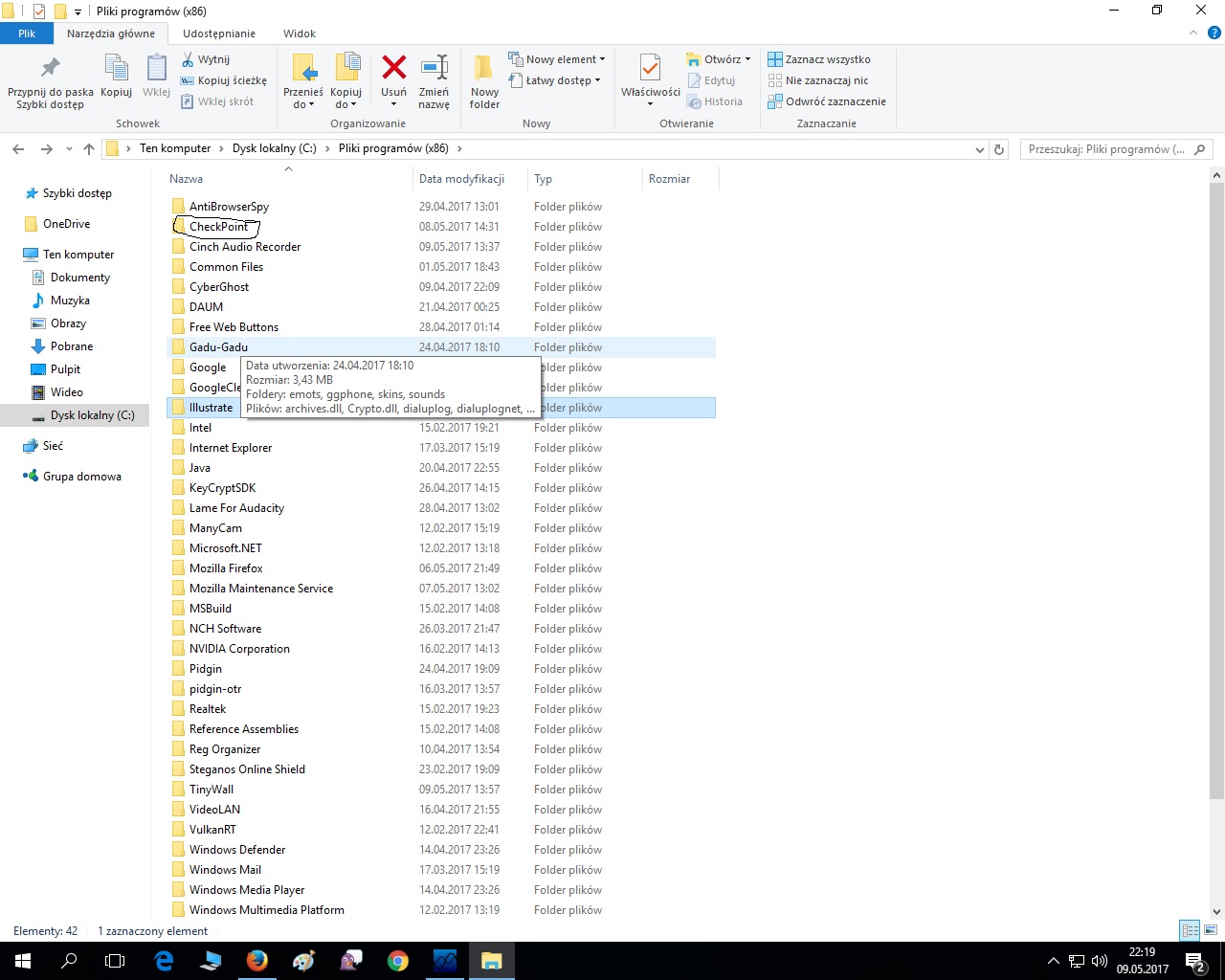Click the refresh icon beside address bar
This screenshot has height=980, width=1225.
point(999,149)
